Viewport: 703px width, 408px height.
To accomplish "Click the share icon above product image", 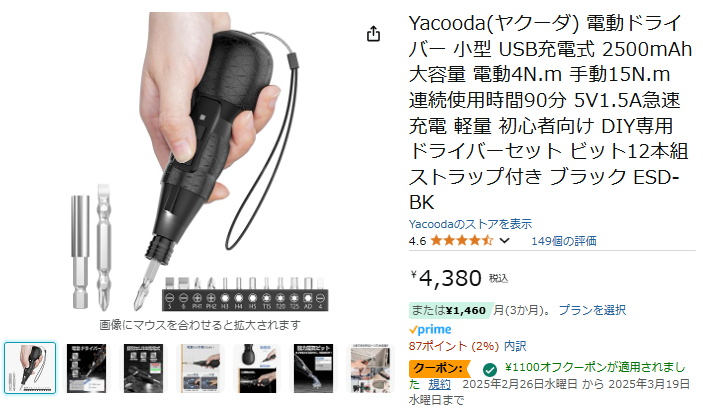I will [x=373, y=34].
